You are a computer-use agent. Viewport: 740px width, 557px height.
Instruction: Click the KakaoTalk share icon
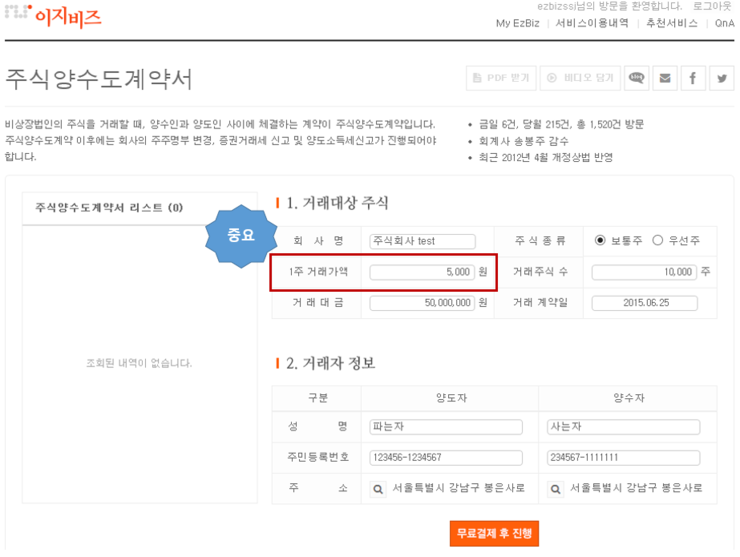click(636, 78)
